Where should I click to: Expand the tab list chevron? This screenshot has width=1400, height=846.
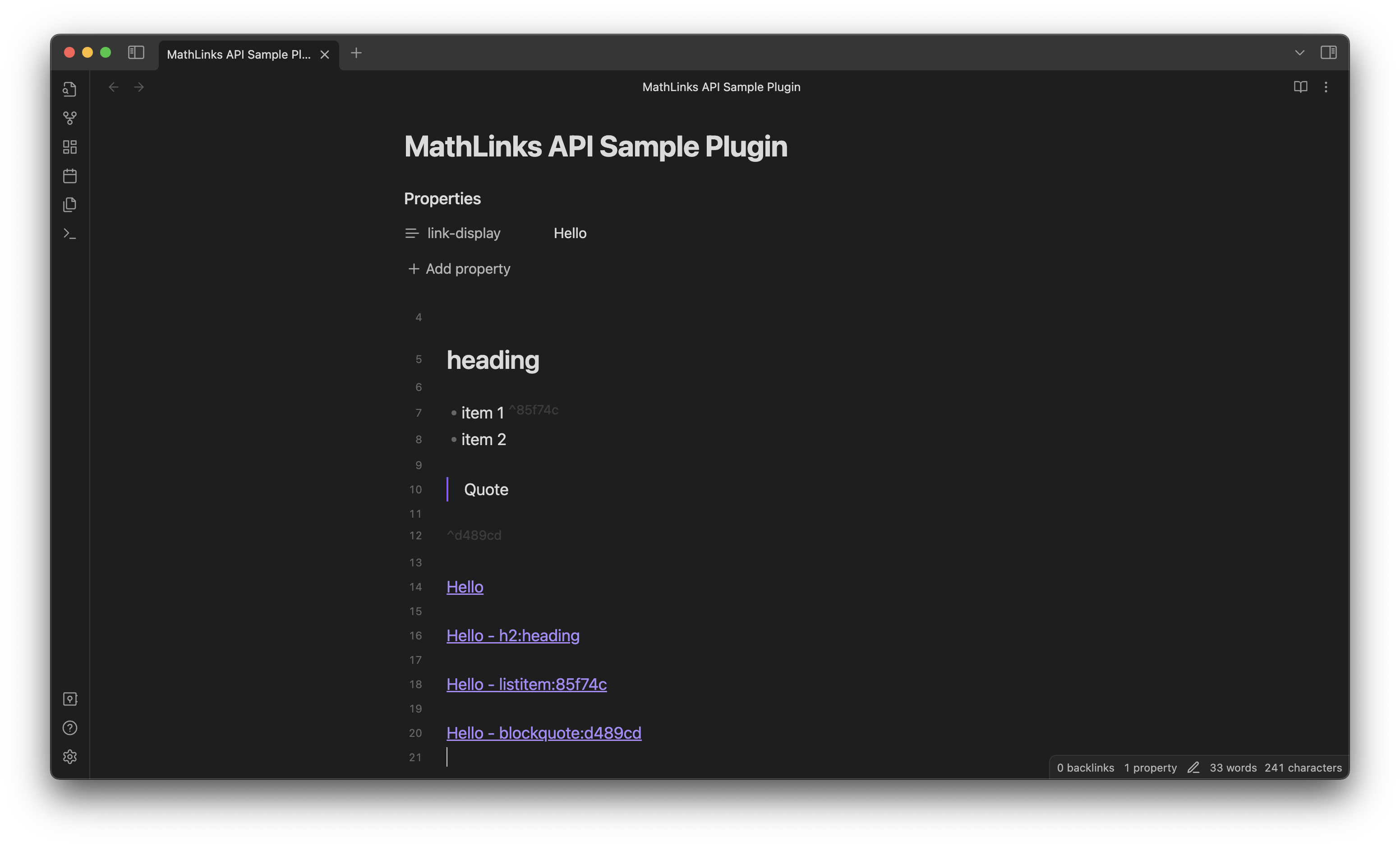1299,53
